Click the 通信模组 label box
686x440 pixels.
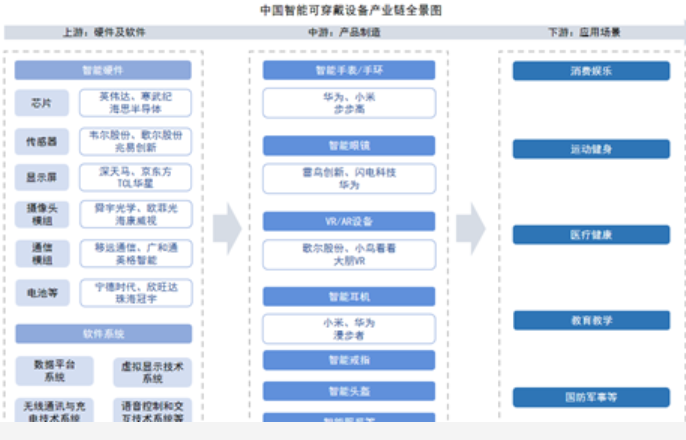42,254
